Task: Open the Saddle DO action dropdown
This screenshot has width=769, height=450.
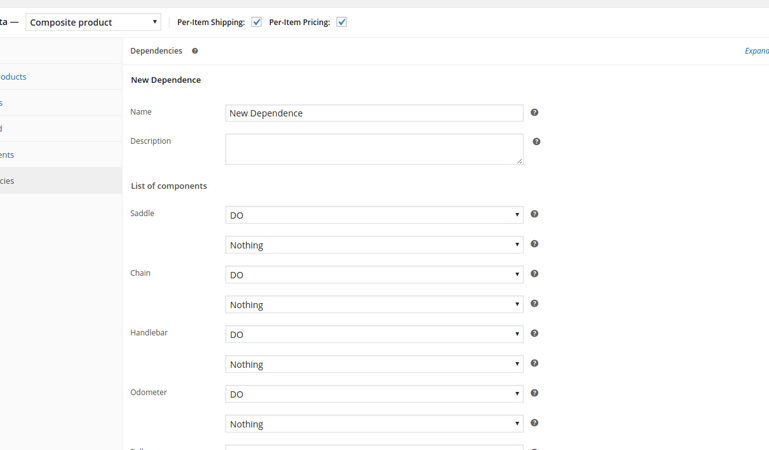Action: [x=374, y=215]
